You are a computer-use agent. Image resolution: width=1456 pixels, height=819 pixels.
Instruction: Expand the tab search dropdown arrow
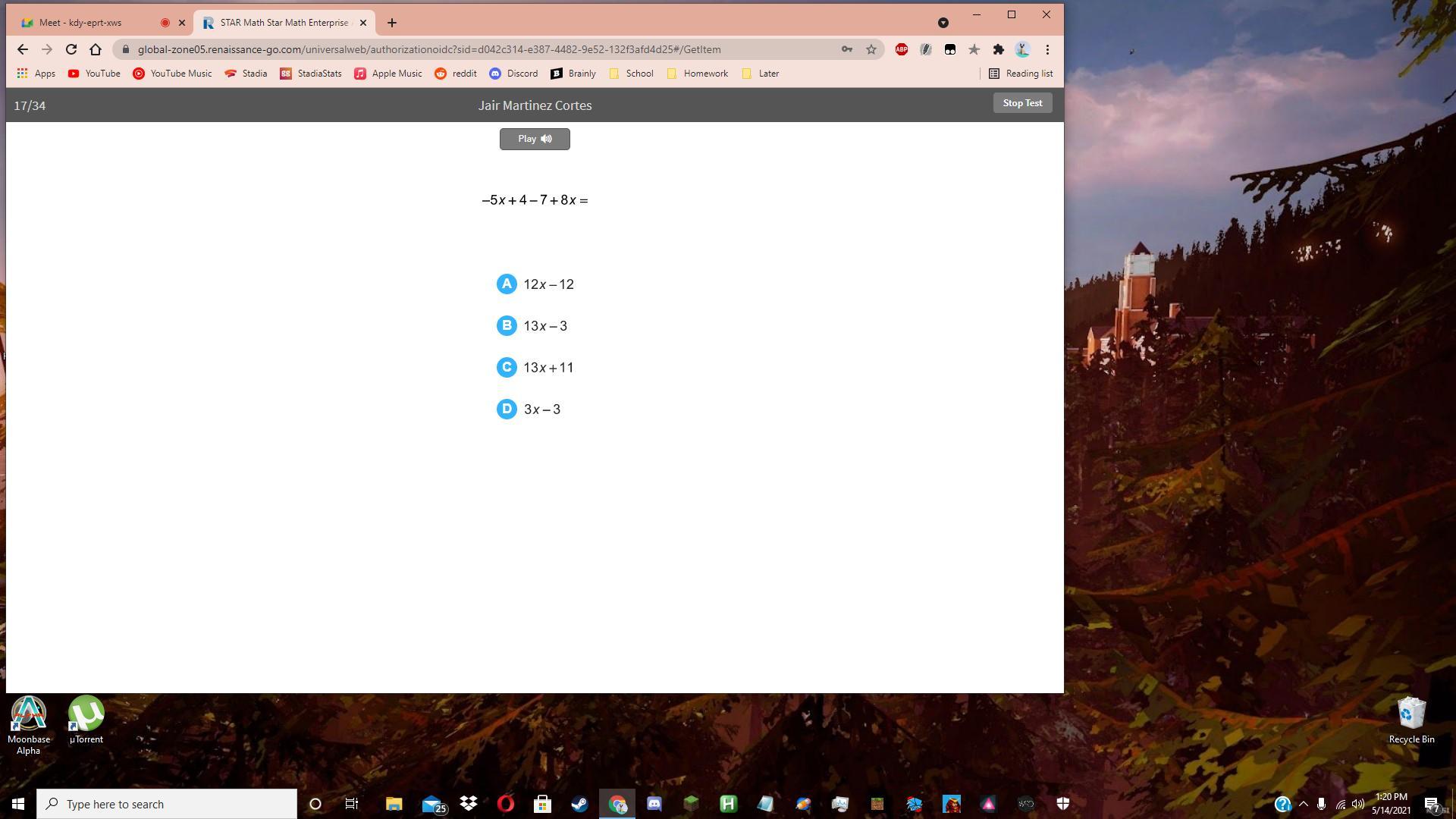click(943, 23)
